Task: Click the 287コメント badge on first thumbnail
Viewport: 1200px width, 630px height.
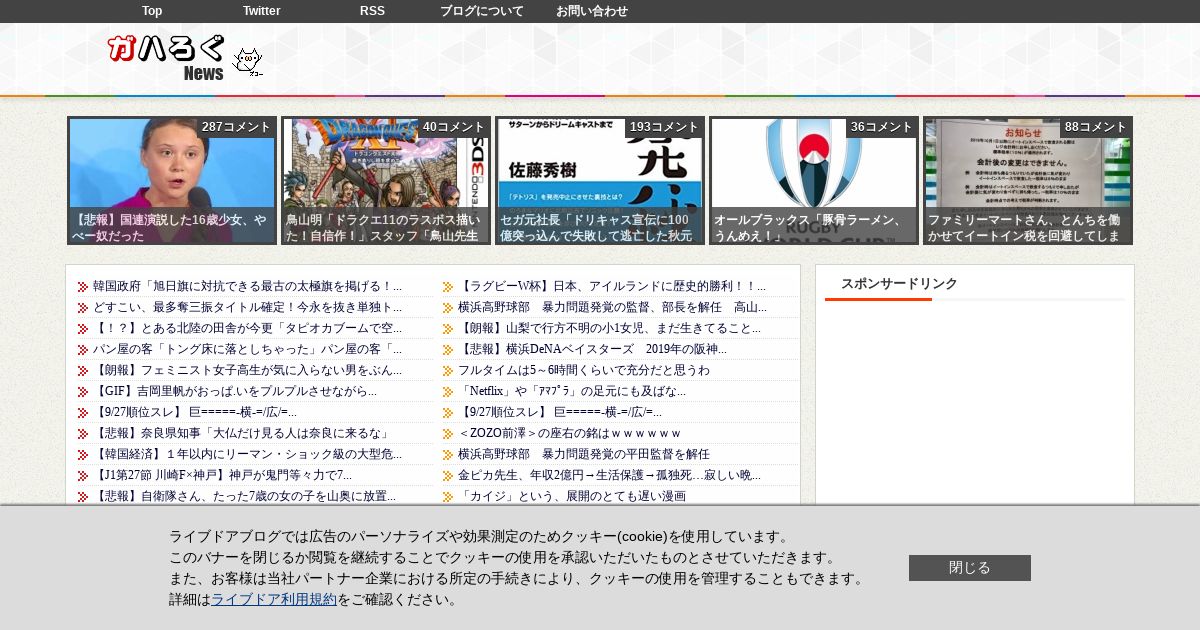Action: 236,127
